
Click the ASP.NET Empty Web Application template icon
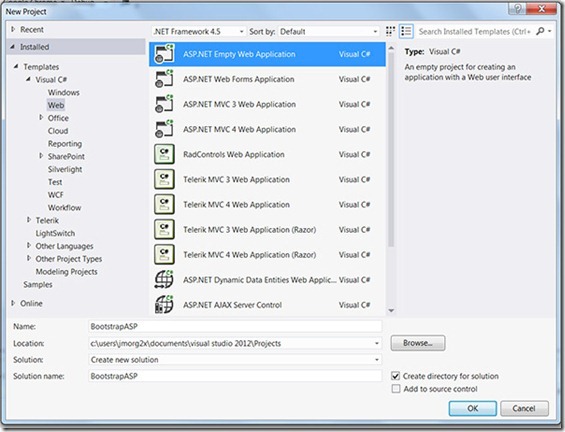pos(164,54)
